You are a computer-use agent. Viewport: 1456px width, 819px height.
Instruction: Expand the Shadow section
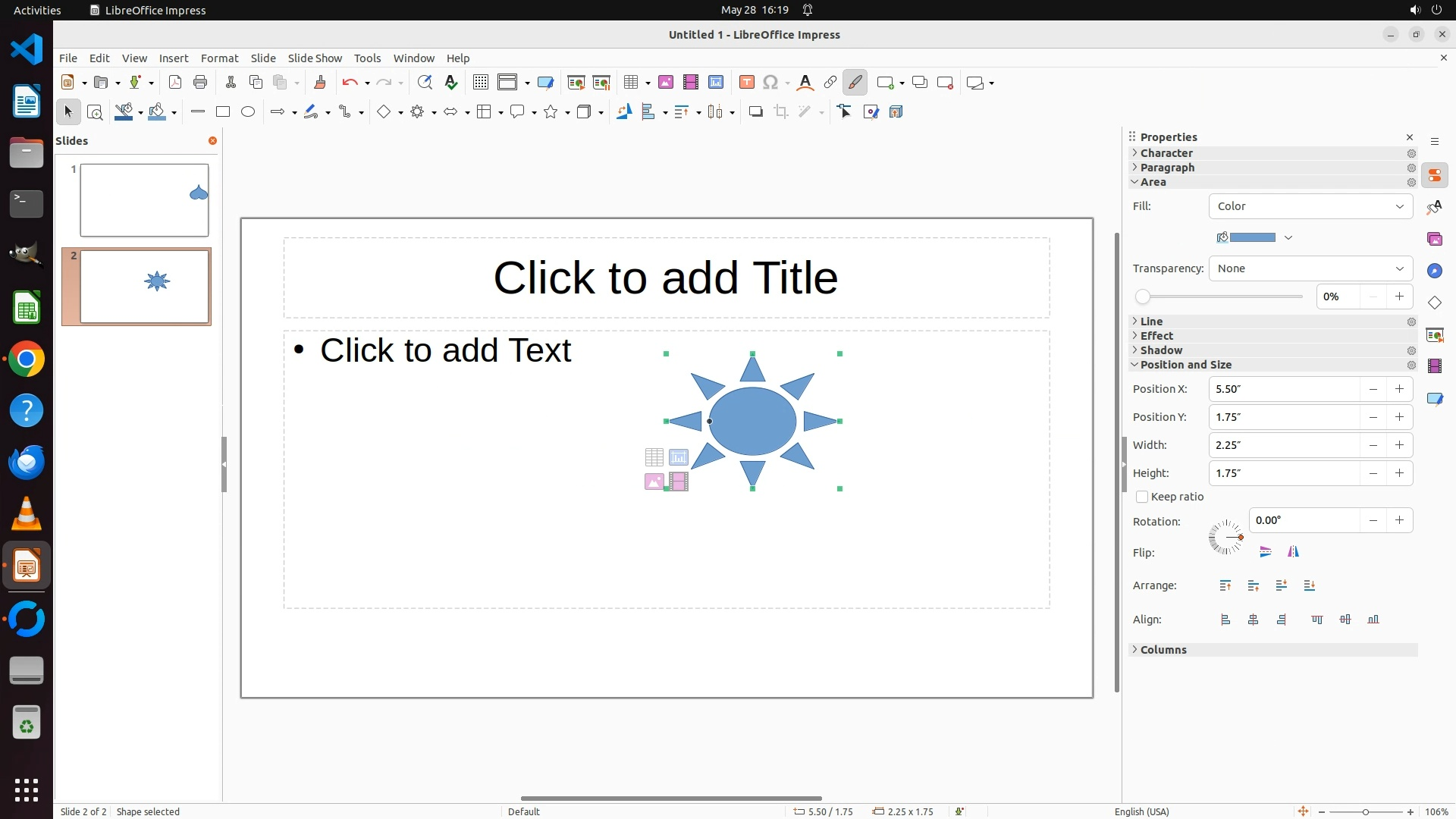[1161, 350]
